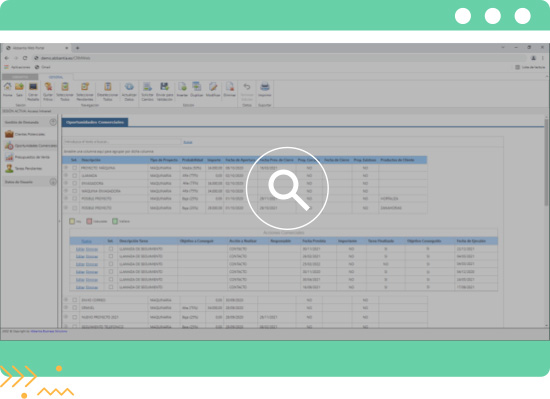
Task: Expand the MAQUINA ENVASADORA row details
Action: click(66, 191)
